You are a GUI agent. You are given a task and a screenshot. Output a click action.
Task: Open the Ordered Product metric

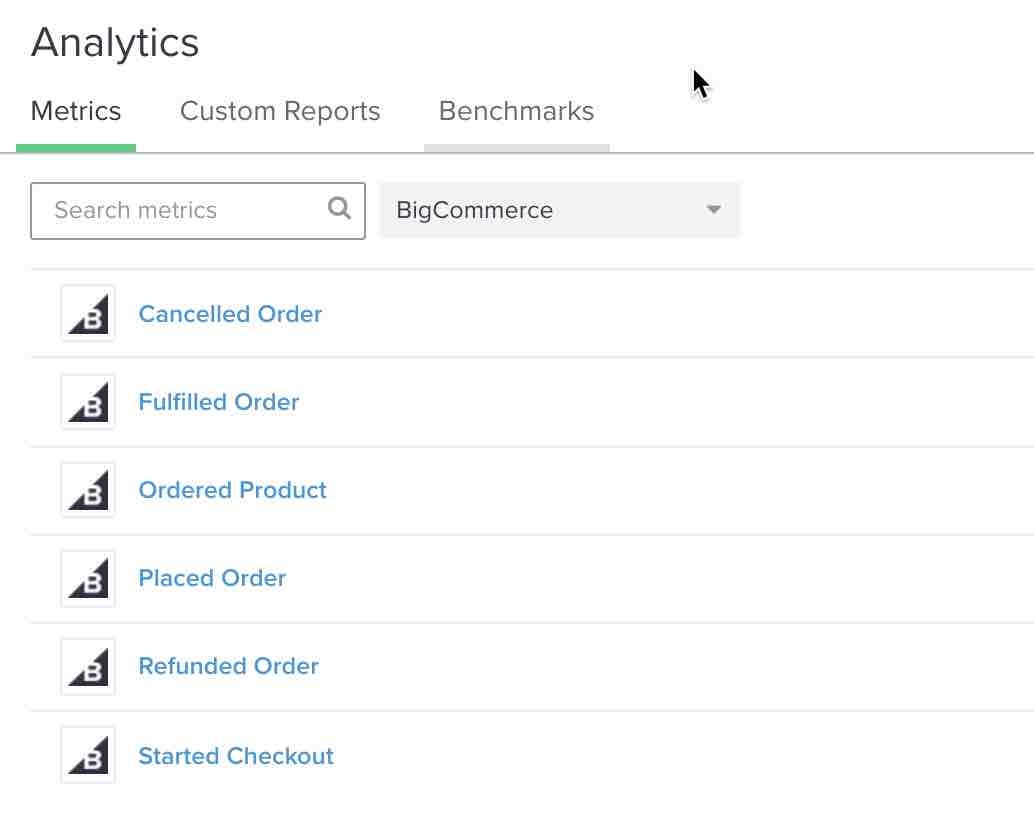point(232,489)
